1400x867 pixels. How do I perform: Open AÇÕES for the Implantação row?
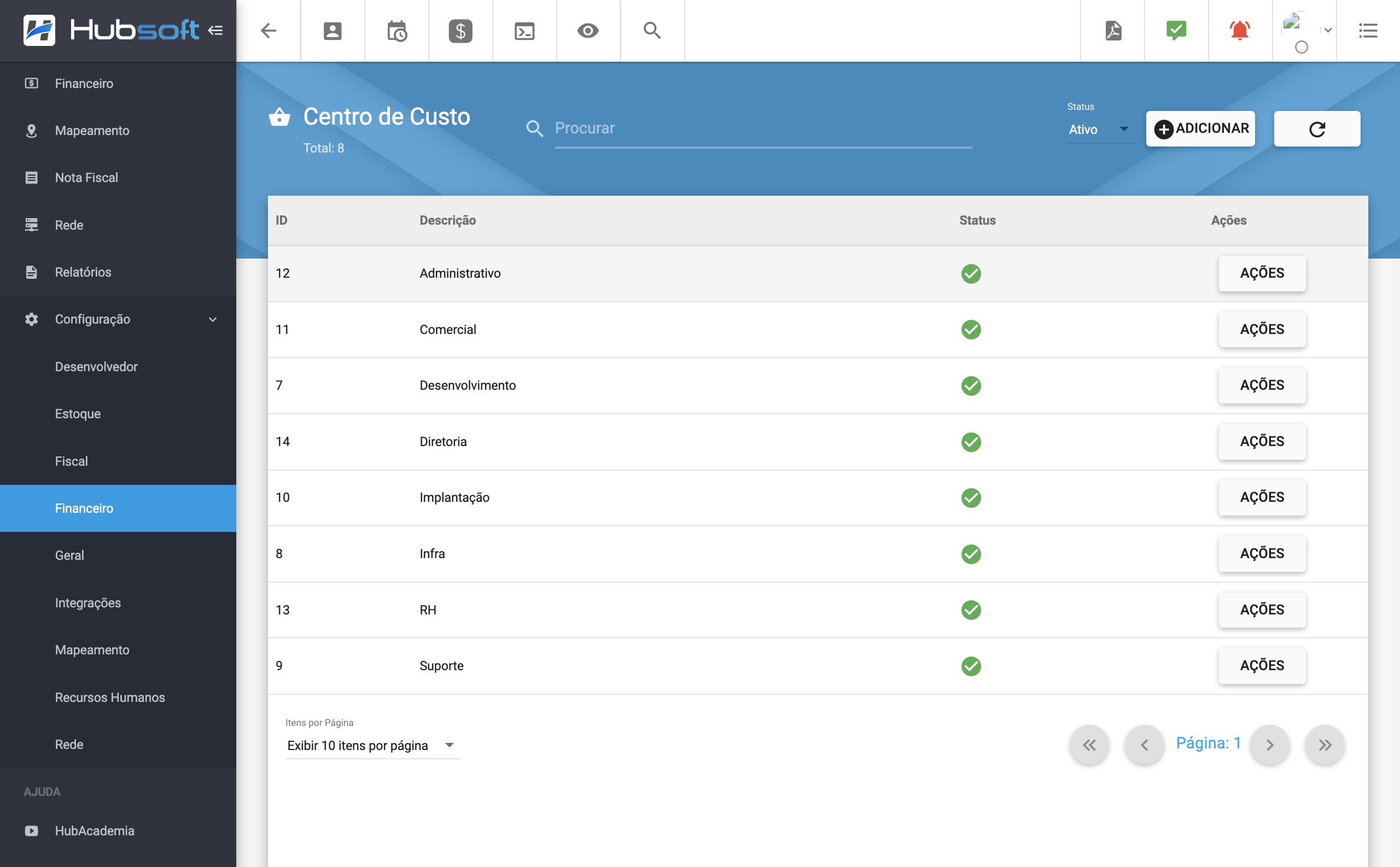pos(1262,497)
